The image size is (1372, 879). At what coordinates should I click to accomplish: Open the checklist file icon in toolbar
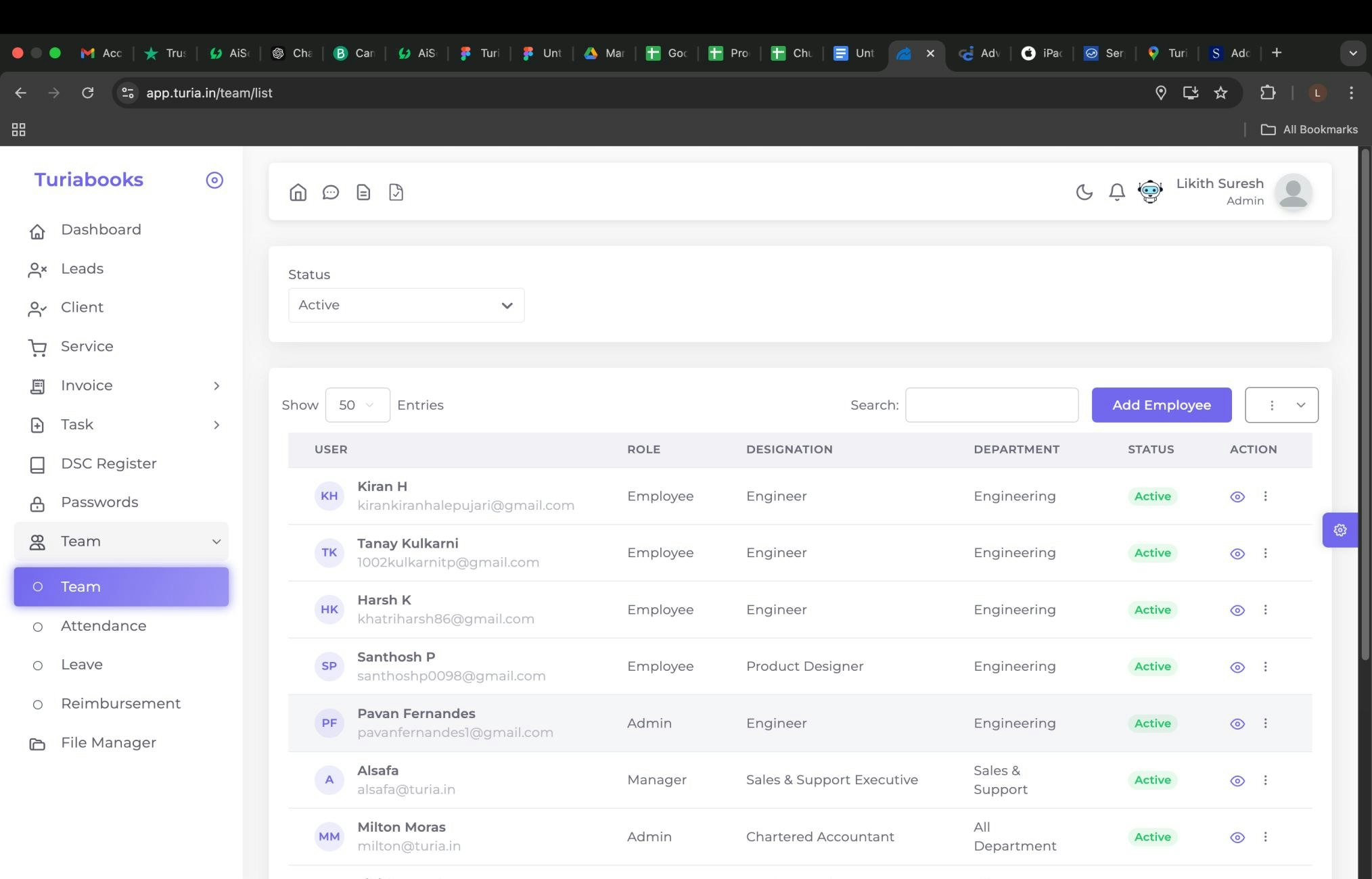click(x=396, y=193)
